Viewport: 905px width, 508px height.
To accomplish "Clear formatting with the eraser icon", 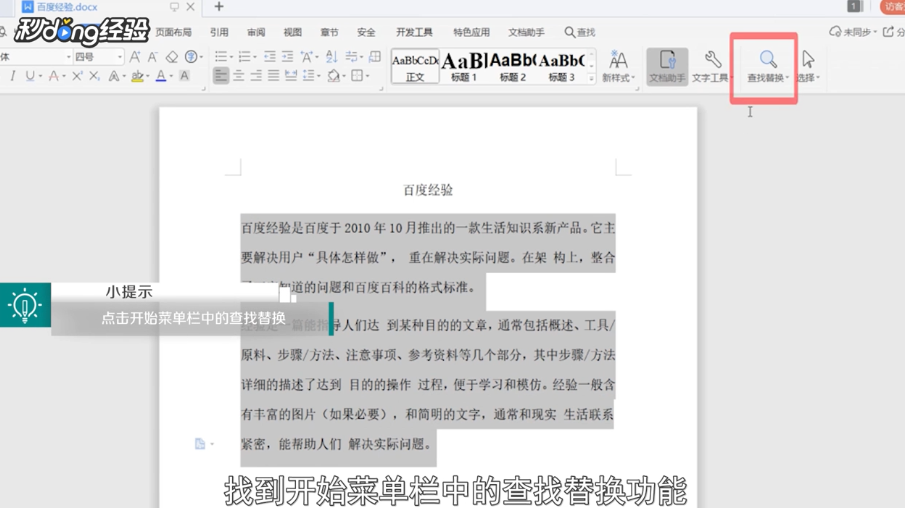I will 171,57.
